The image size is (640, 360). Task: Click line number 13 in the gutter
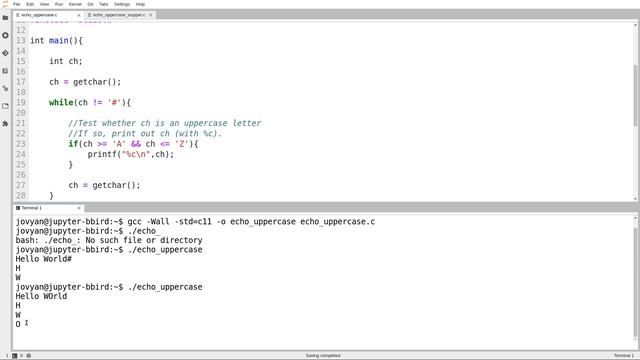click(21, 40)
